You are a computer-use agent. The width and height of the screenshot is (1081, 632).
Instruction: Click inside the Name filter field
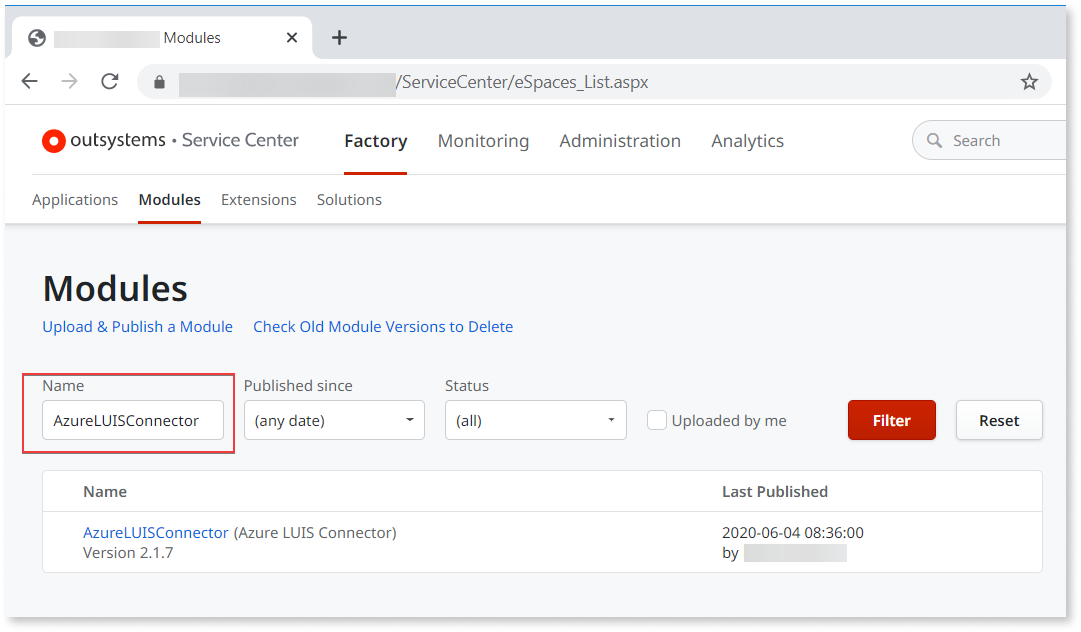pos(131,421)
